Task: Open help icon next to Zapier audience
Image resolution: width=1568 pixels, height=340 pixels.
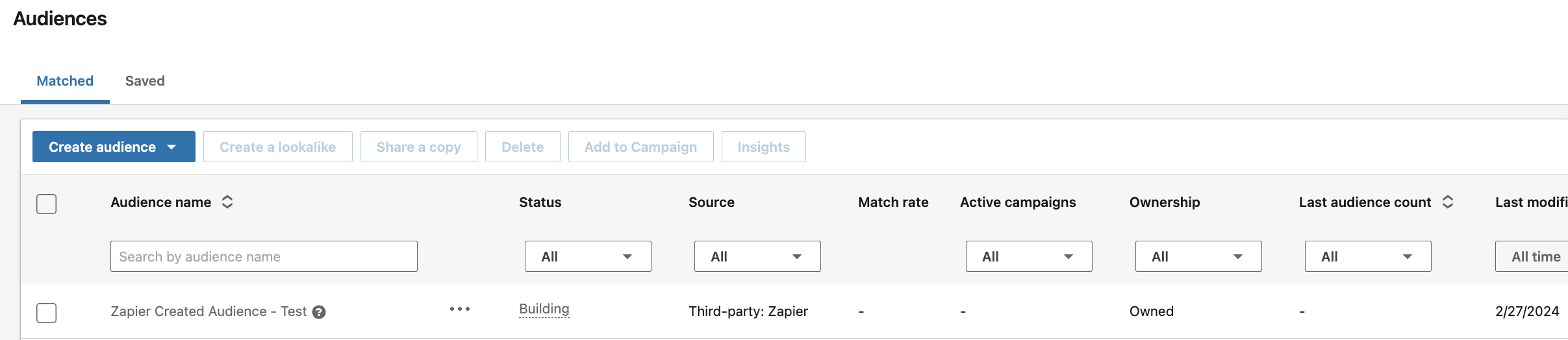Action: 319,312
